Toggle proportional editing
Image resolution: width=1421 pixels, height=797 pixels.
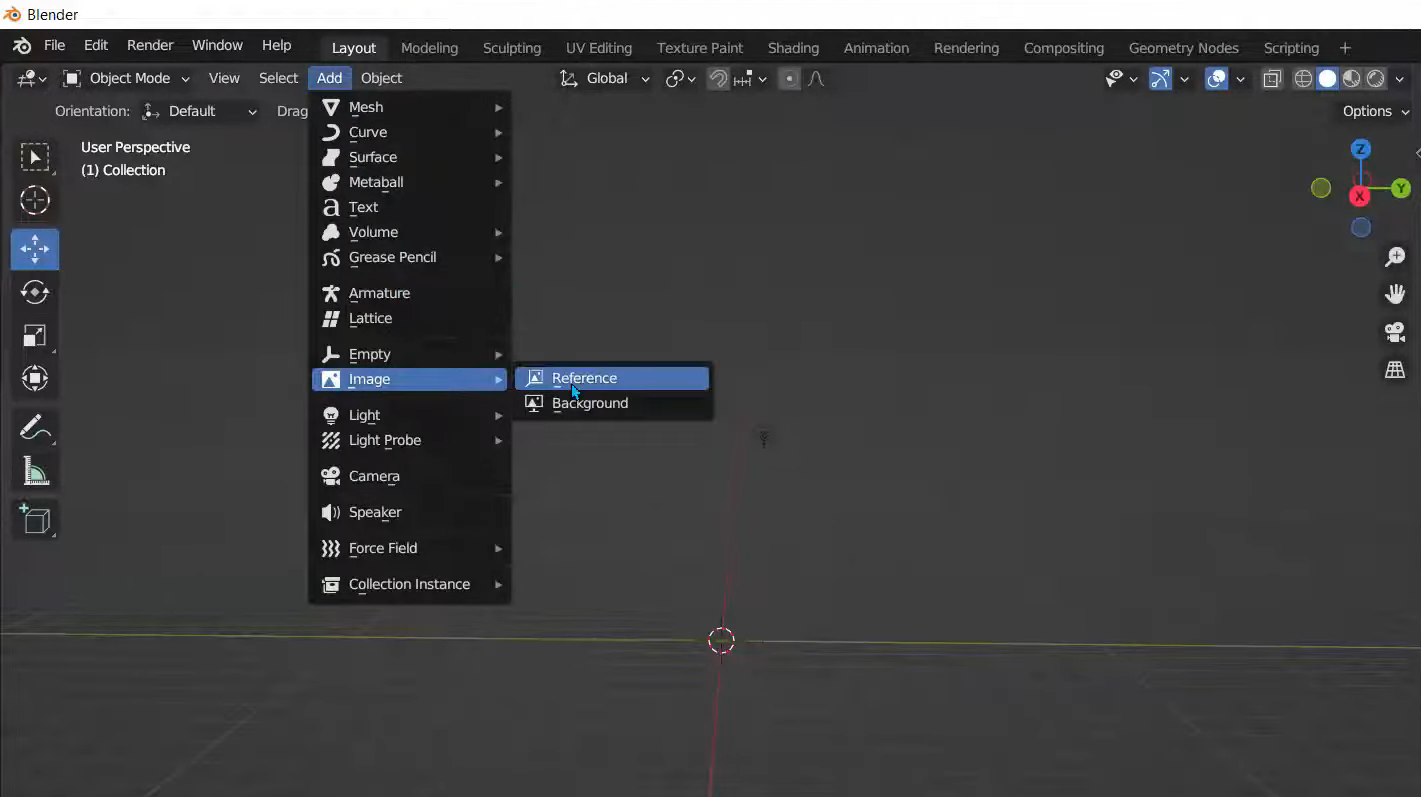click(x=789, y=79)
